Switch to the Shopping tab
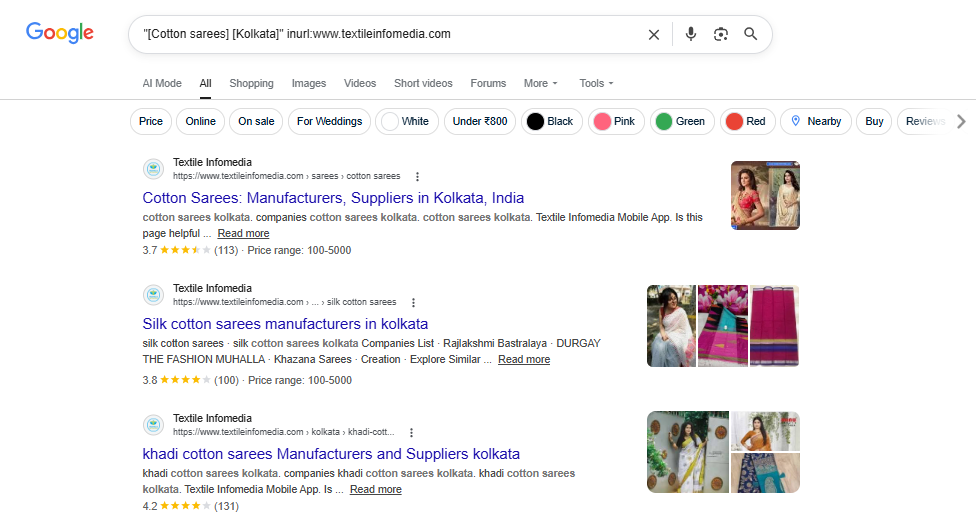The image size is (976, 521). click(x=251, y=83)
